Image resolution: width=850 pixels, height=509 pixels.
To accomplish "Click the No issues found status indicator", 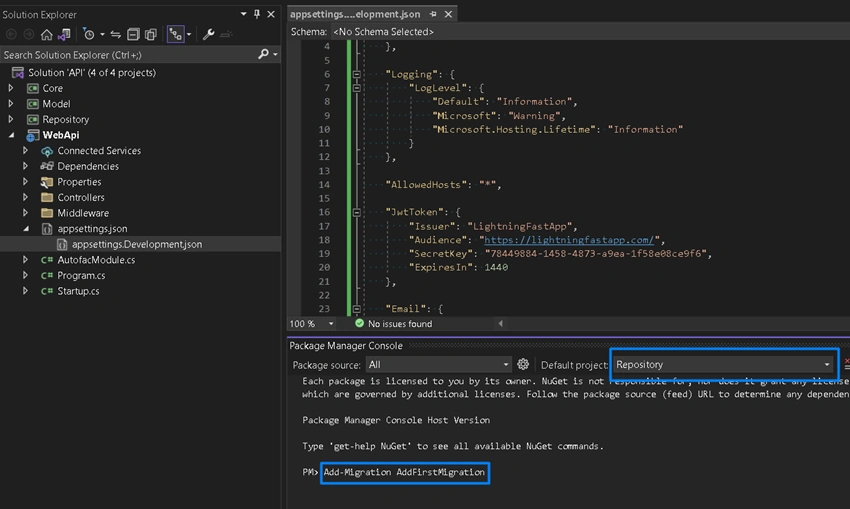I will (394, 324).
